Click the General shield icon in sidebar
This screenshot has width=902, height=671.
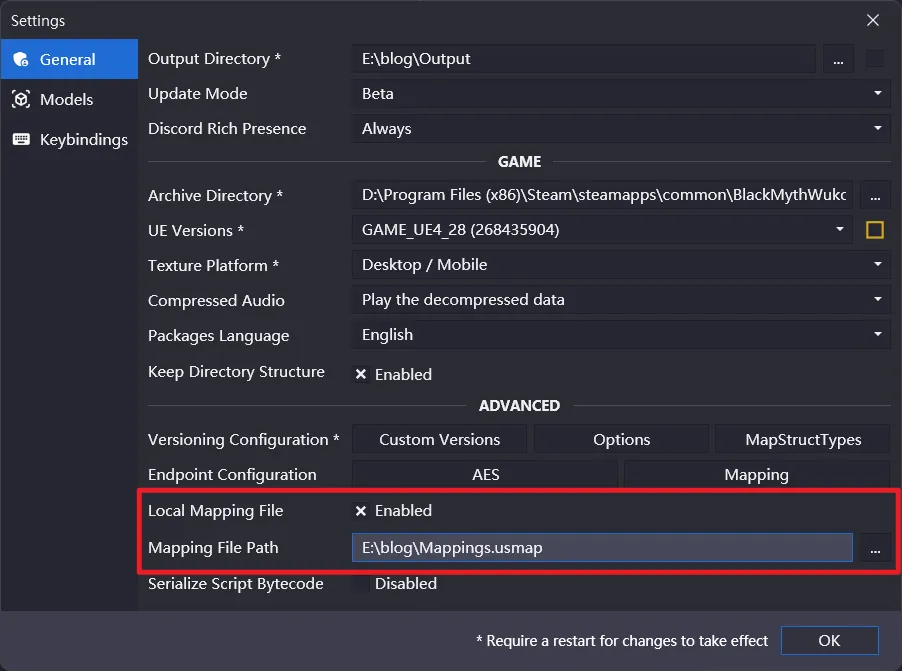point(20,60)
